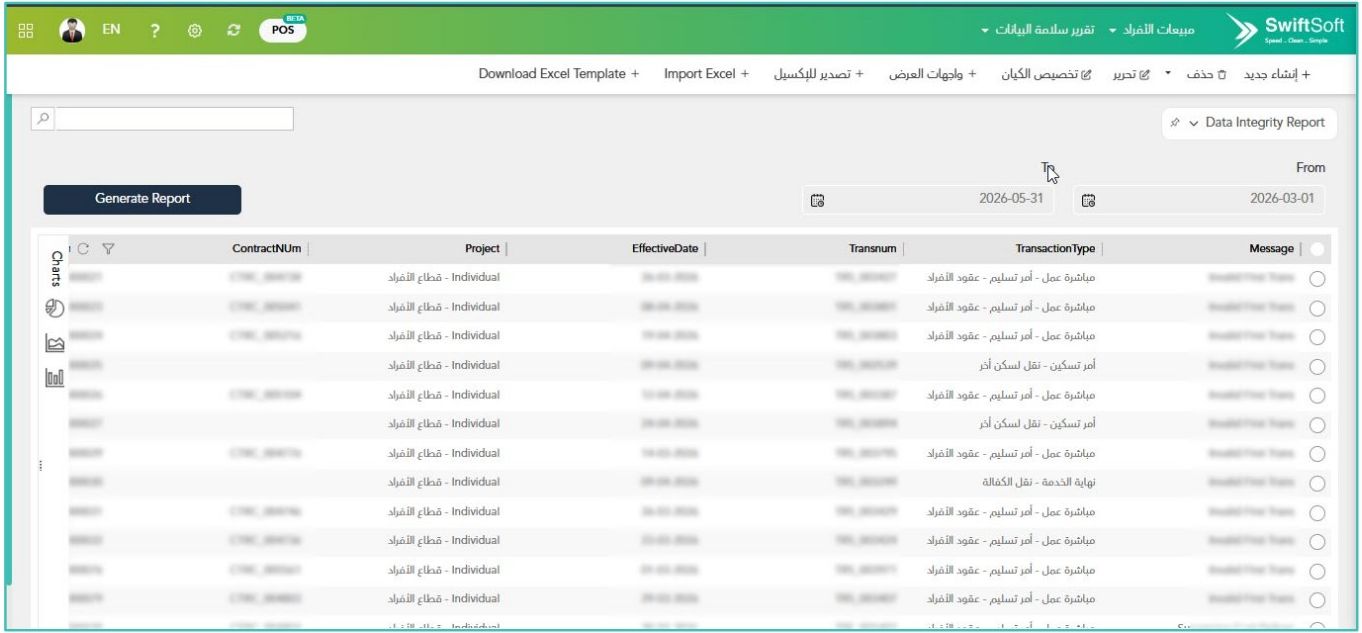This screenshot has width=1362, height=633.
Task: Click Import Excel command
Action: point(706,75)
